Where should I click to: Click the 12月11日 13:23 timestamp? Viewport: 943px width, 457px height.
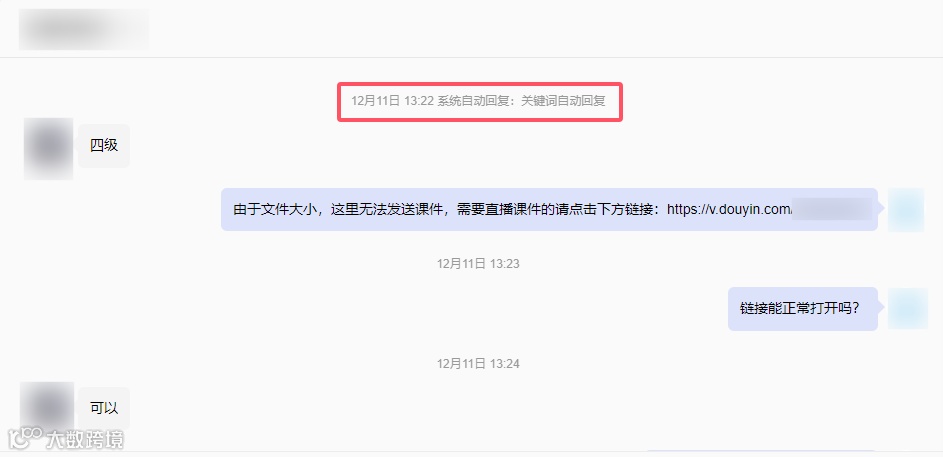[478, 263]
